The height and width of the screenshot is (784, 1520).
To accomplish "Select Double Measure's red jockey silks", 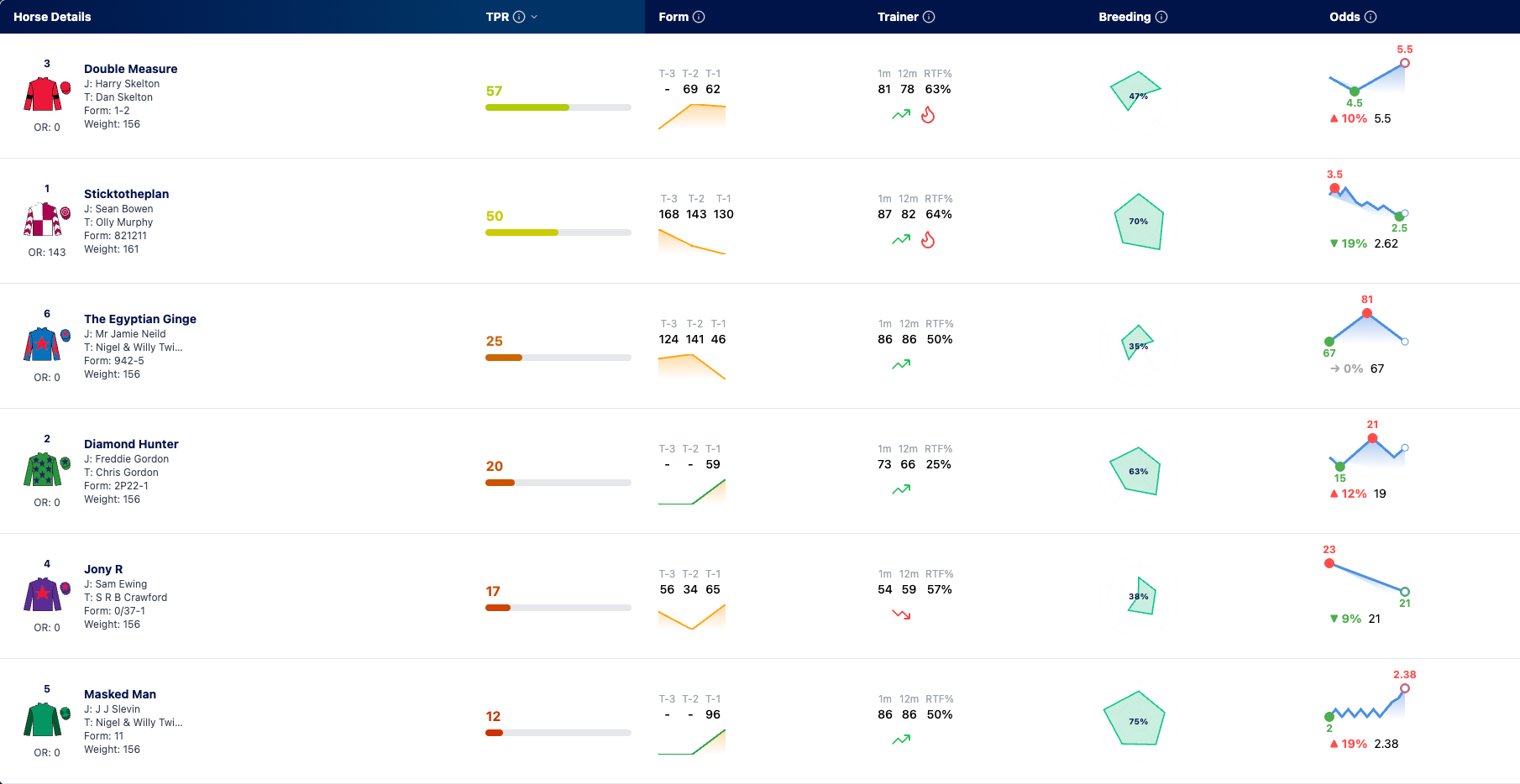I will click(43, 95).
